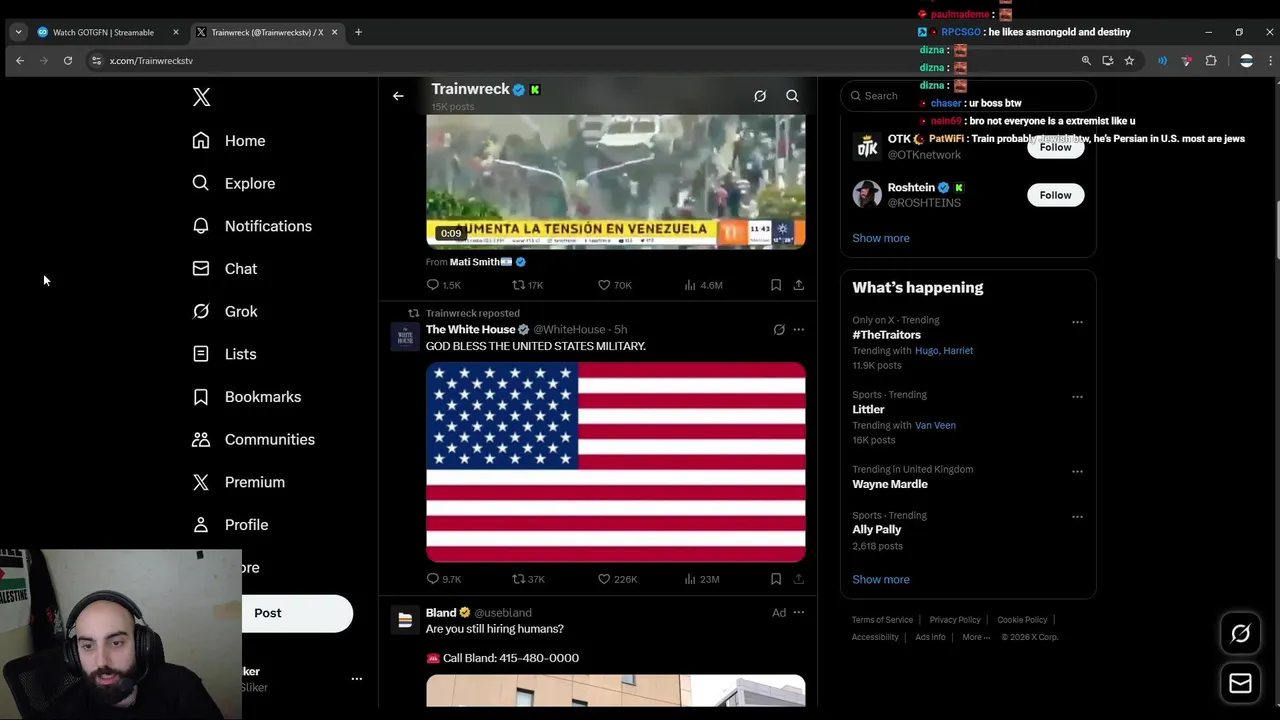The image size is (1280, 720).
Task: Open Bookmarks from the sidebar
Action: pyautogui.click(x=247, y=397)
